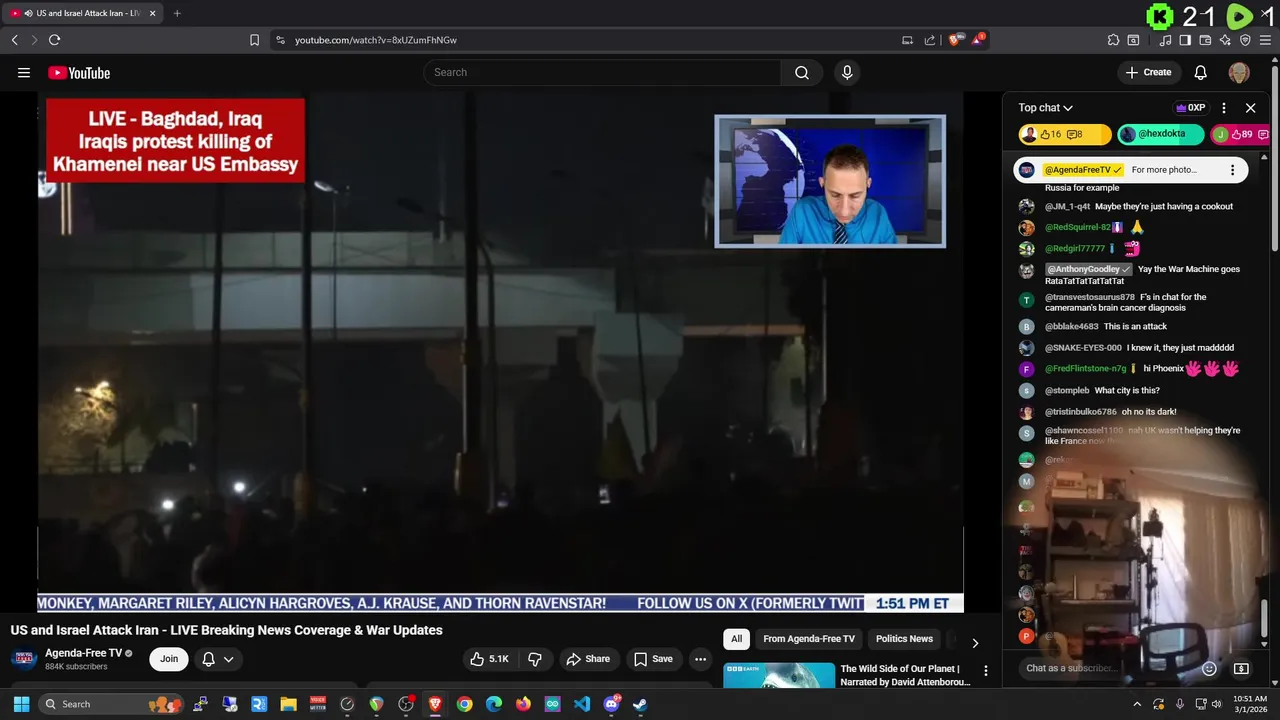Open Discord from the taskbar

click(x=611, y=704)
